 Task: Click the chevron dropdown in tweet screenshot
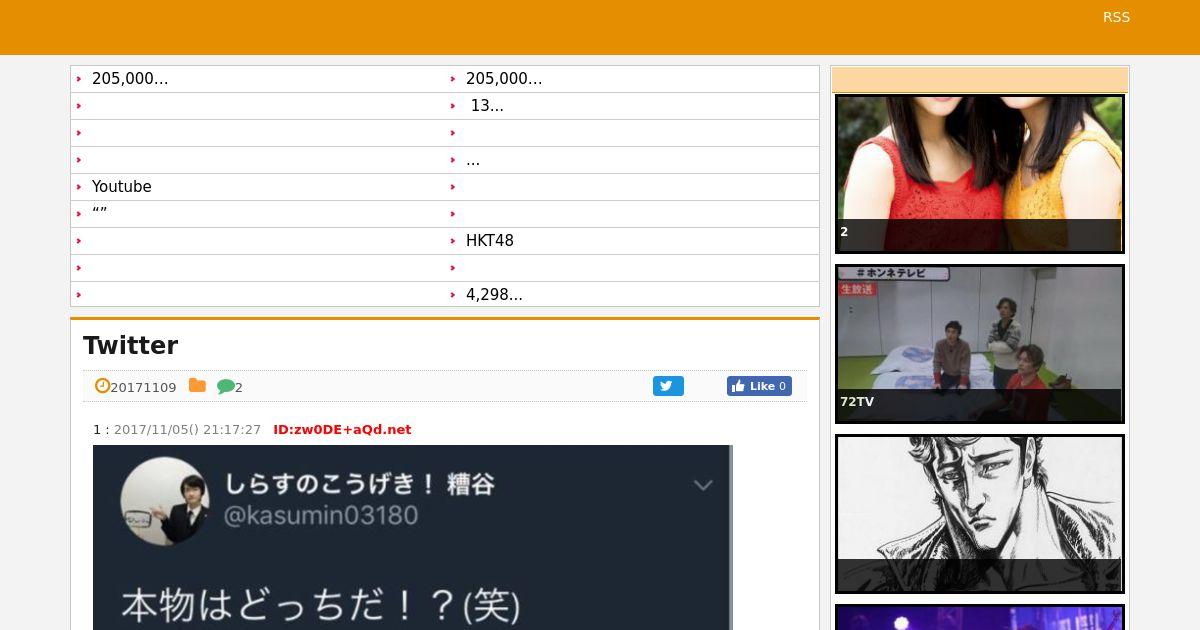[x=703, y=485]
